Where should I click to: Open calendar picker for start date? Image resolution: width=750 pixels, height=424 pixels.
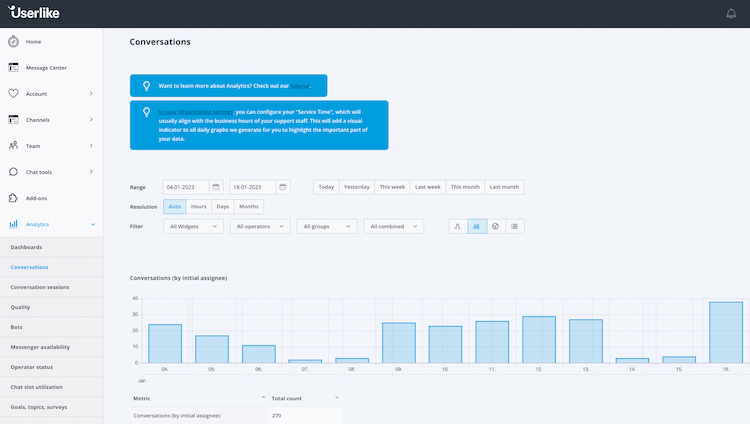[216, 187]
